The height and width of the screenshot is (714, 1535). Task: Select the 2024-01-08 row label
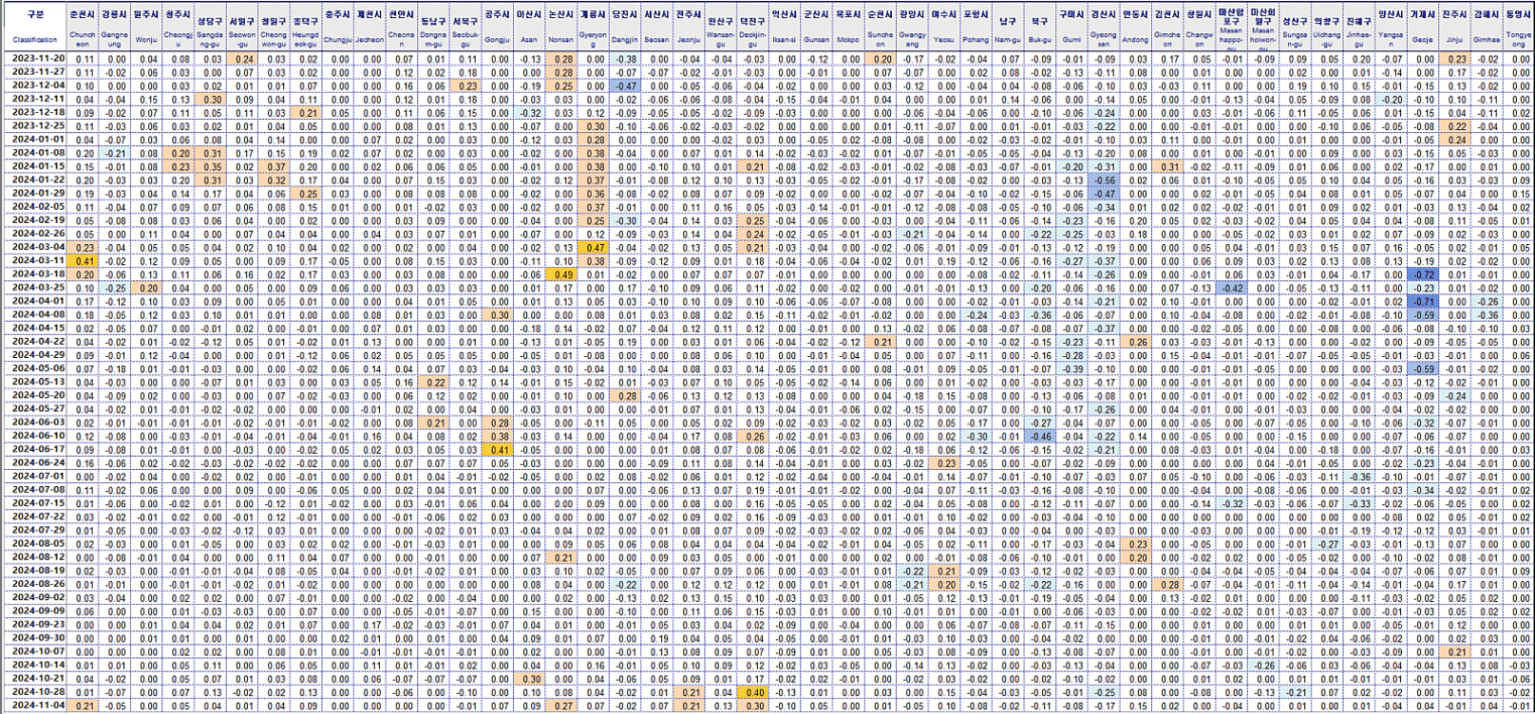point(34,153)
